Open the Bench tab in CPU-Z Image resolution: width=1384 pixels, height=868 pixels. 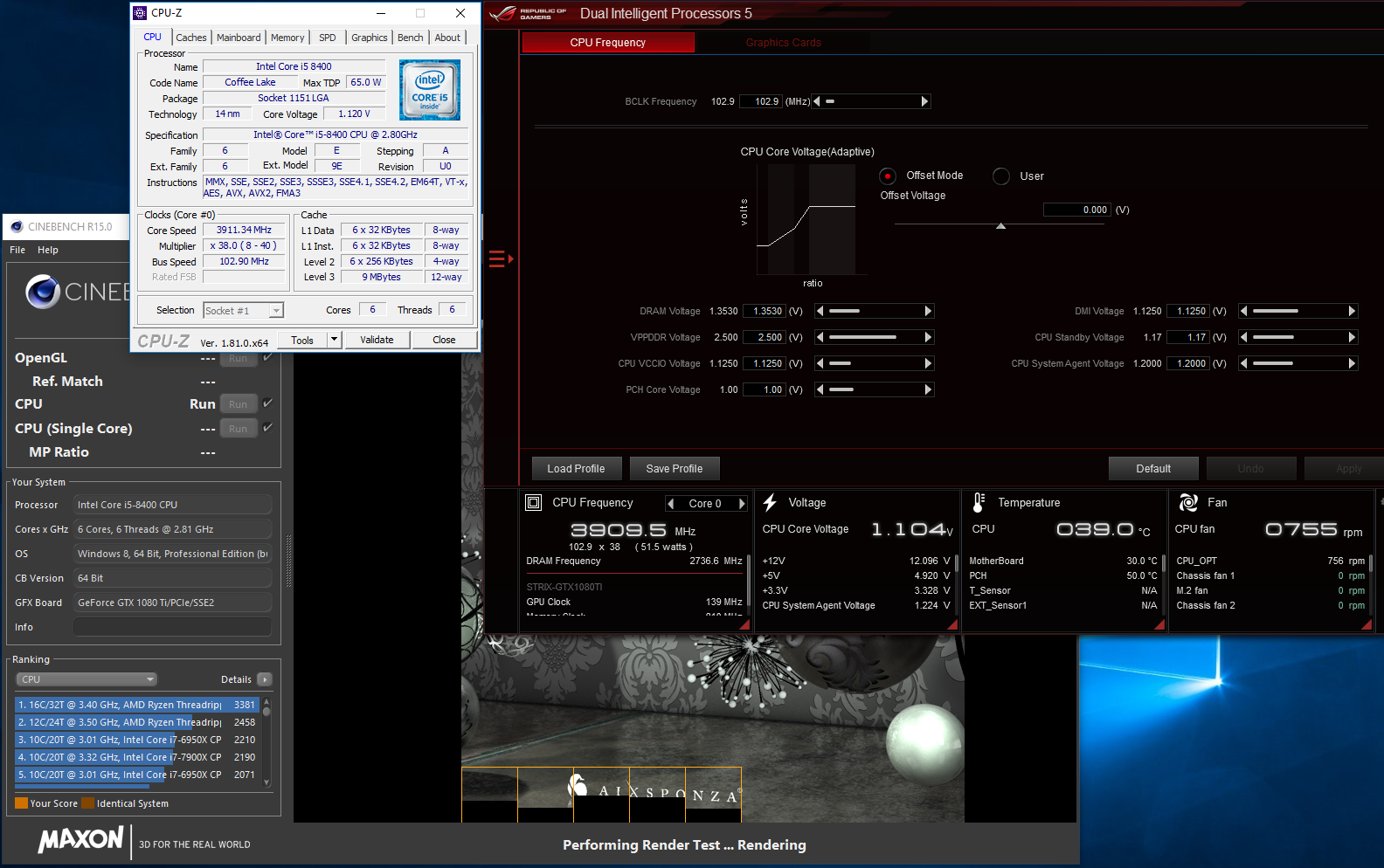pyautogui.click(x=410, y=38)
